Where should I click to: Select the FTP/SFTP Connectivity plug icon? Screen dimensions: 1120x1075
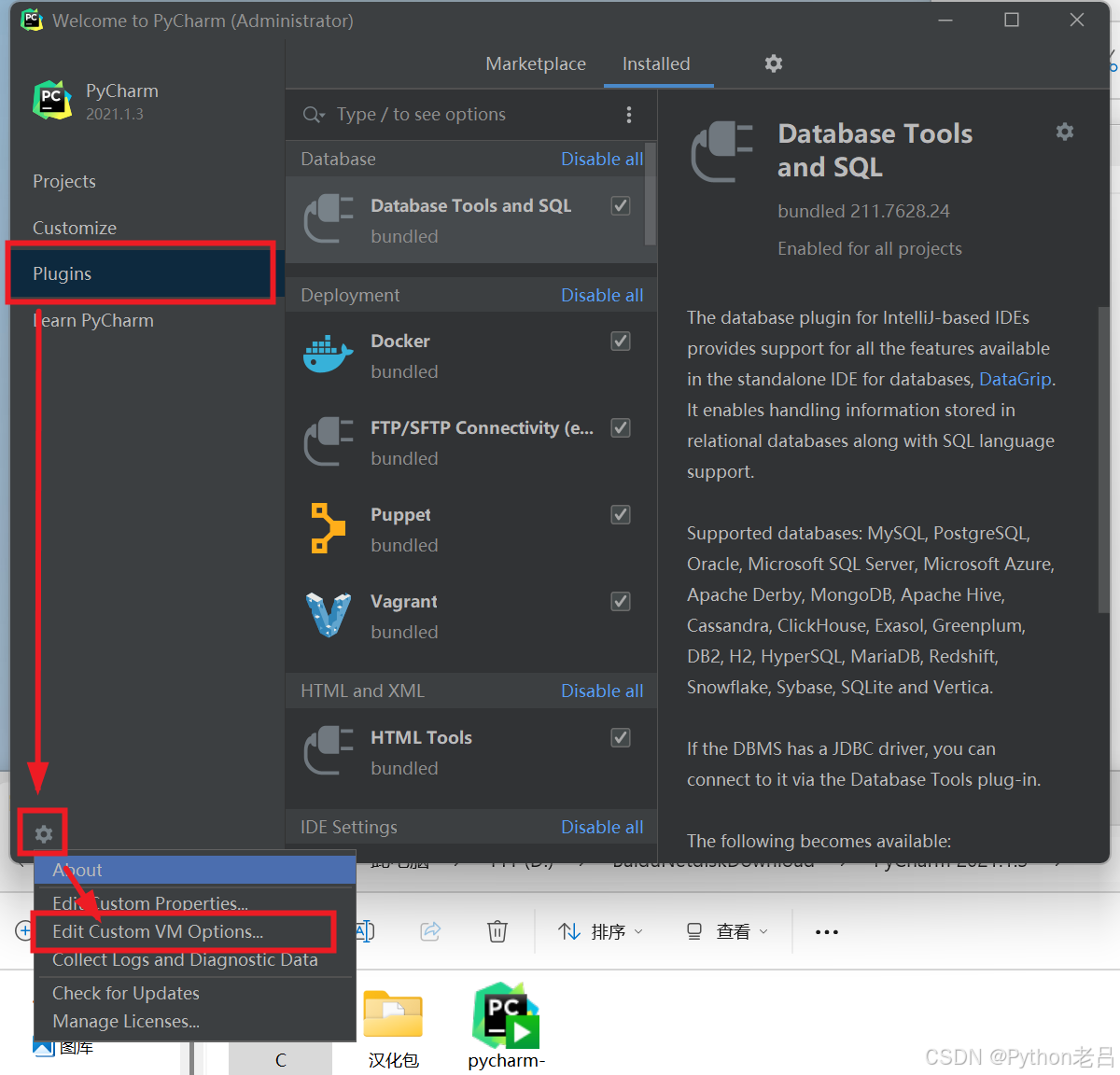(x=328, y=441)
